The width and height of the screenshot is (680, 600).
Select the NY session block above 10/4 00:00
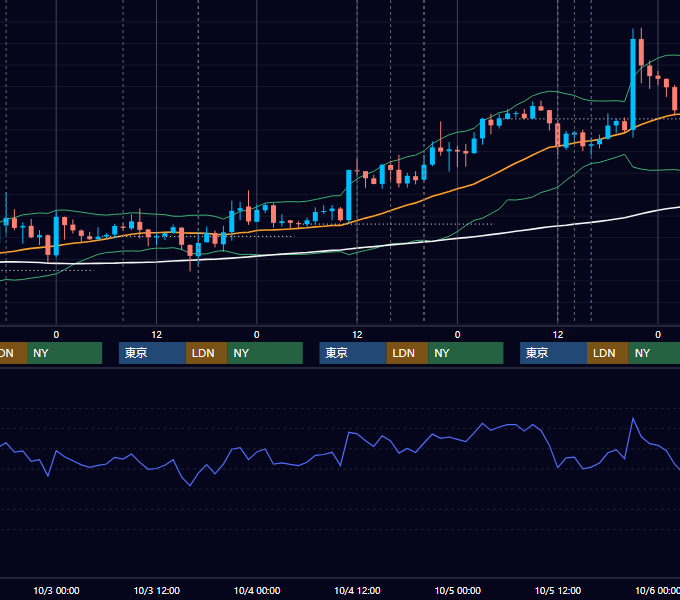click(x=265, y=353)
